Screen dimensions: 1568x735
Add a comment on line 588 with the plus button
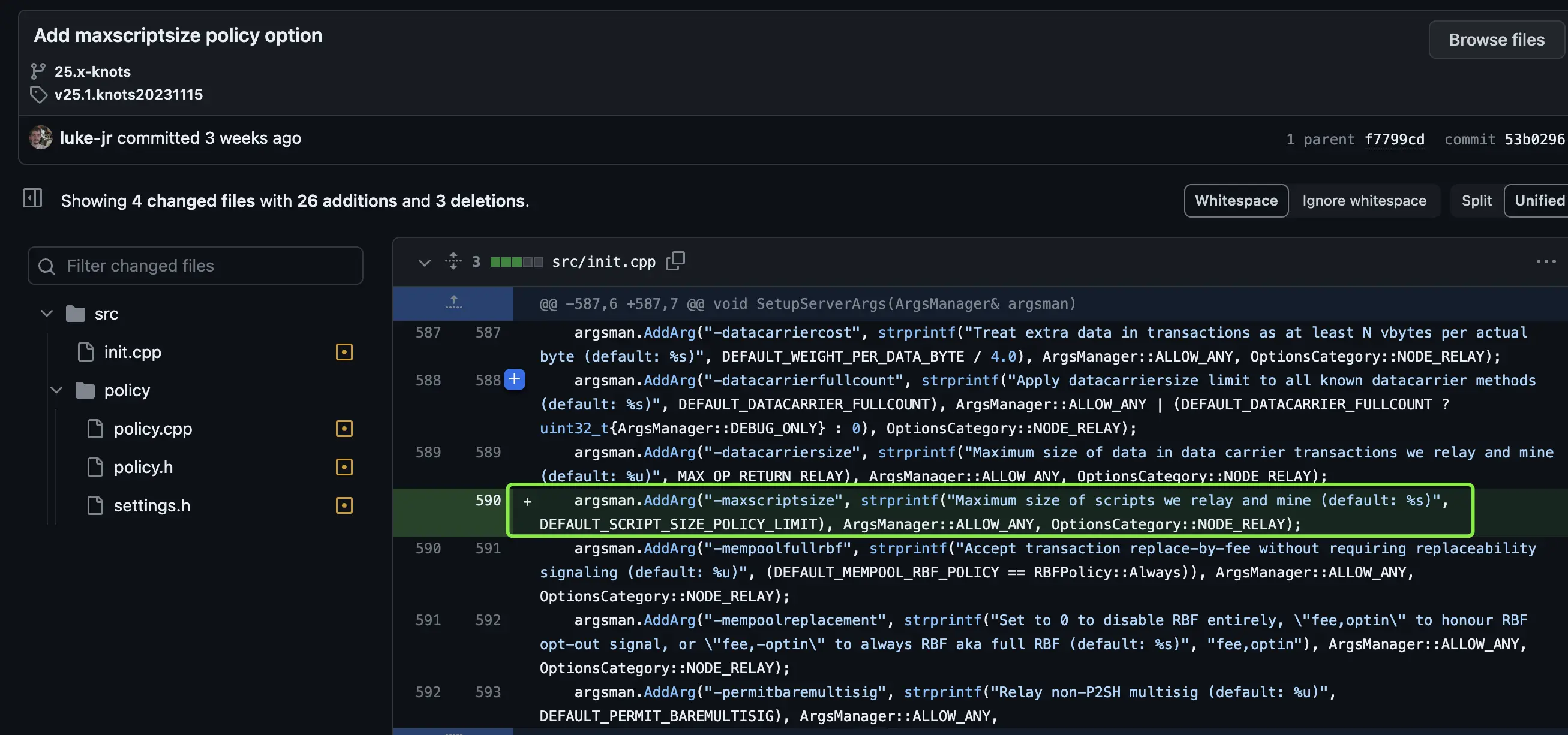click(x=514, y=379)
